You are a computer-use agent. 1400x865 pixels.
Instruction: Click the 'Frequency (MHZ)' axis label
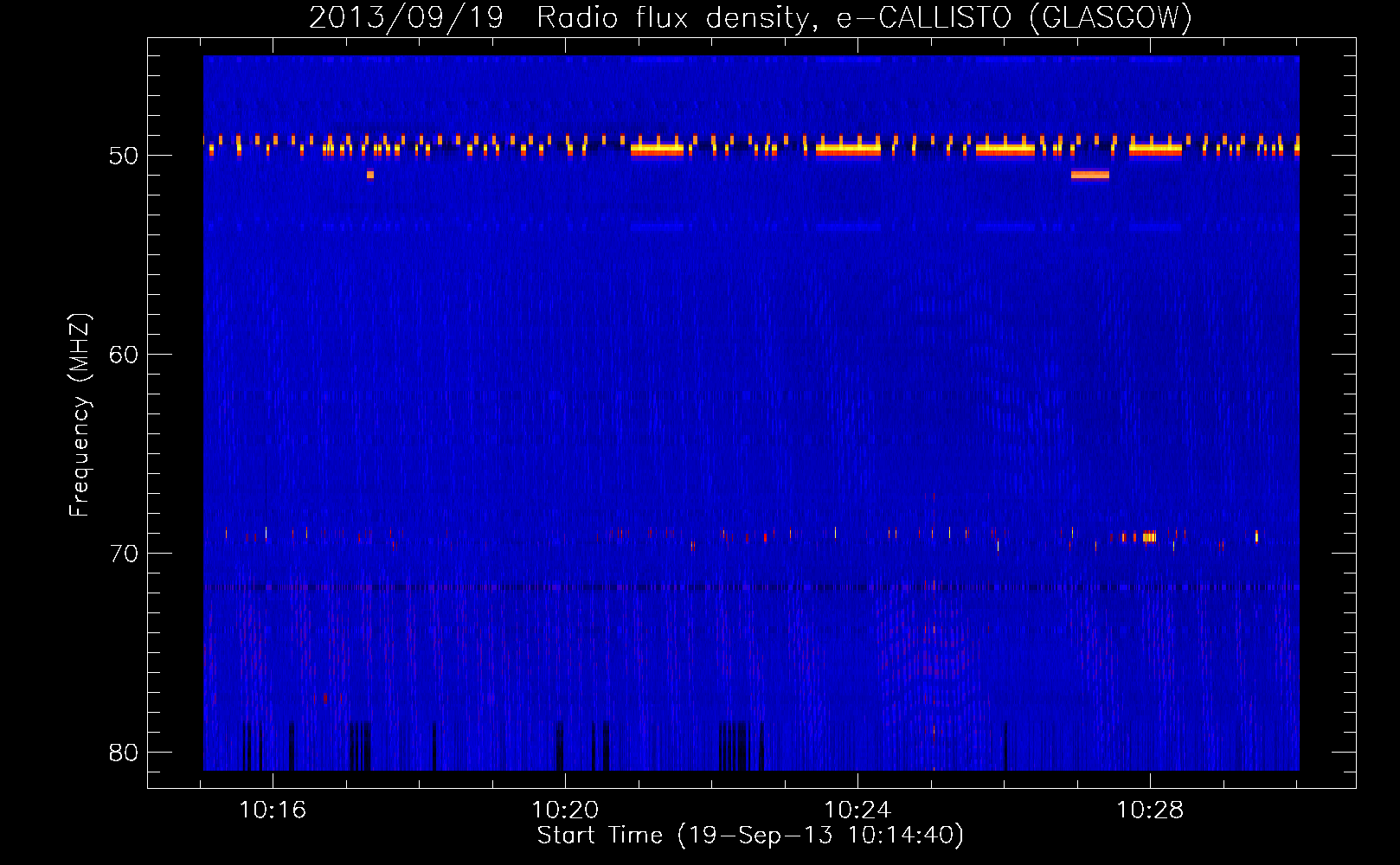pyautogui.click(x=79, y=415)
